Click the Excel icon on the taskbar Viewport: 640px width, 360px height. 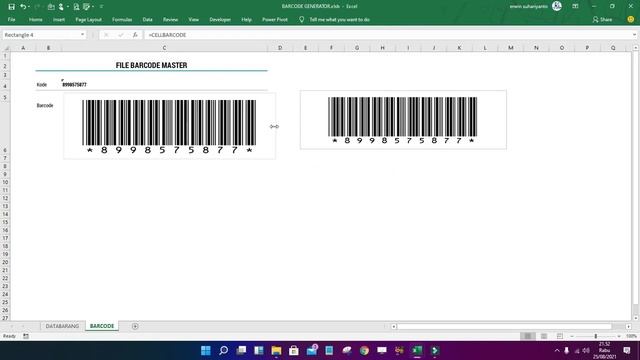[x=417, y=350]
